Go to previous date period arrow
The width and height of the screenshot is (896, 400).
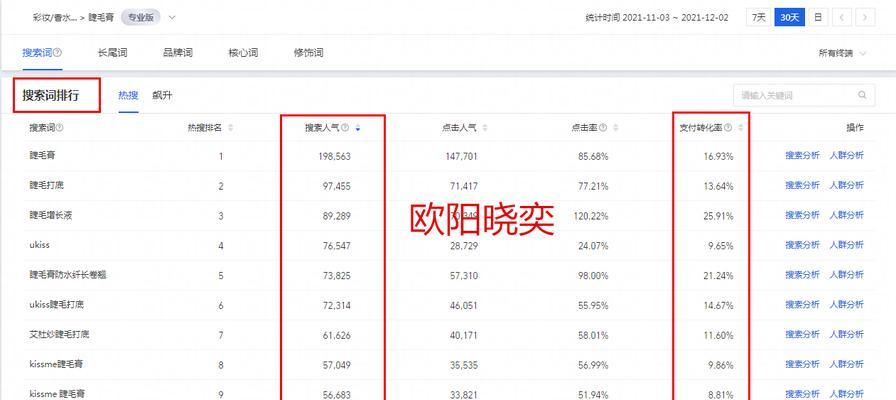point(842,18)
